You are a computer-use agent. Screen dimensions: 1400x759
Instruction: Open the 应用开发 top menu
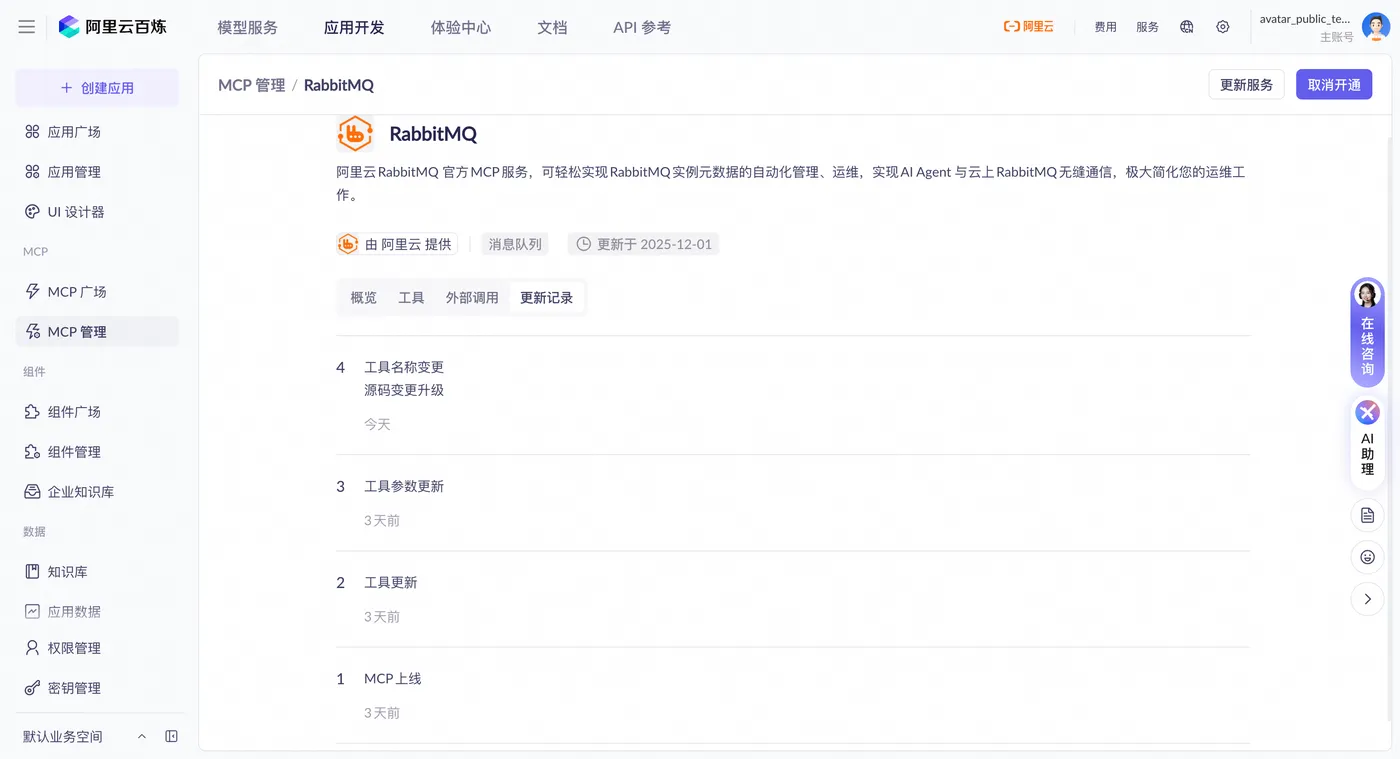pos(354,27)
